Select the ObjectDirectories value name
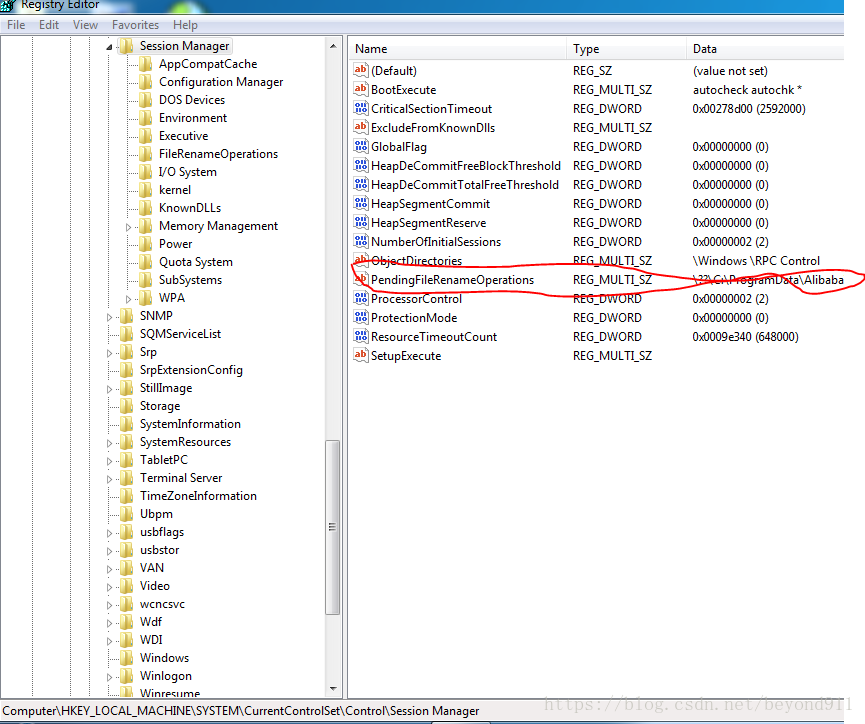 point(417,260)
